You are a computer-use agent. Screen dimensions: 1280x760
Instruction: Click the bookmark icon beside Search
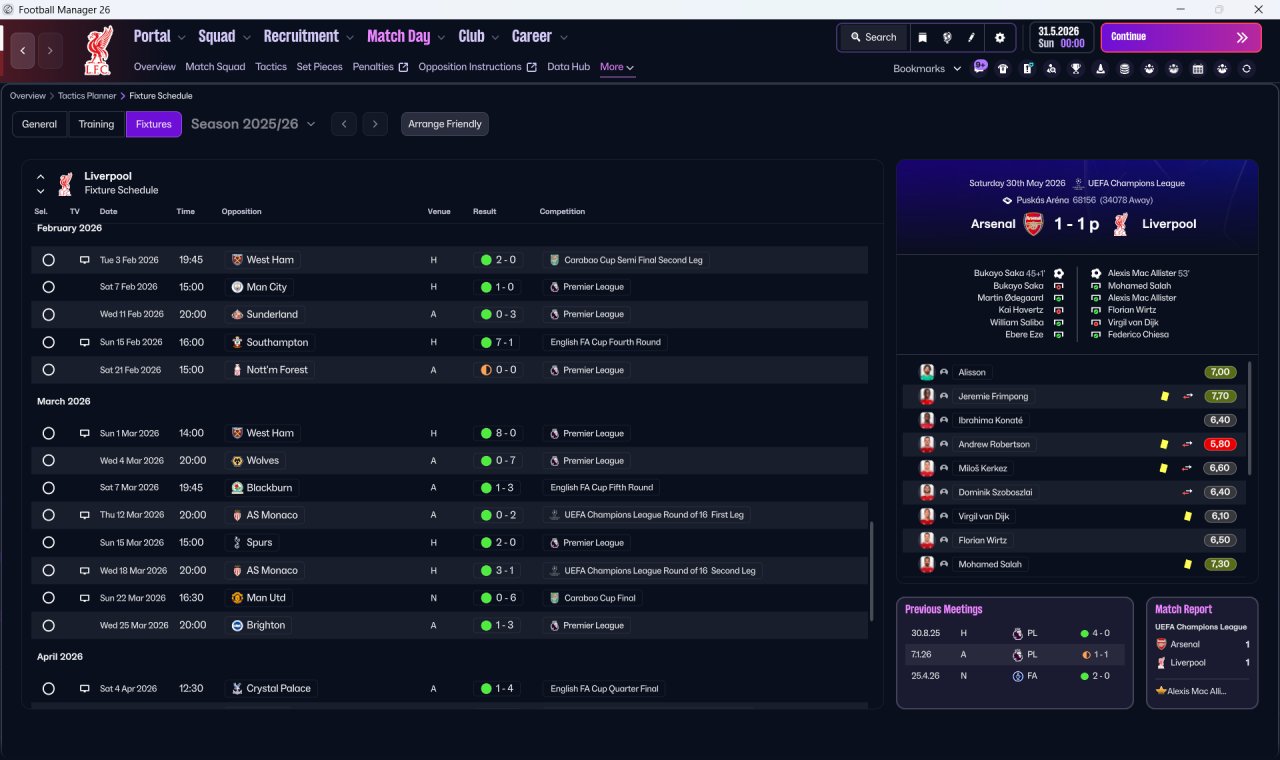pyautogui.click(x=922, y=38)
